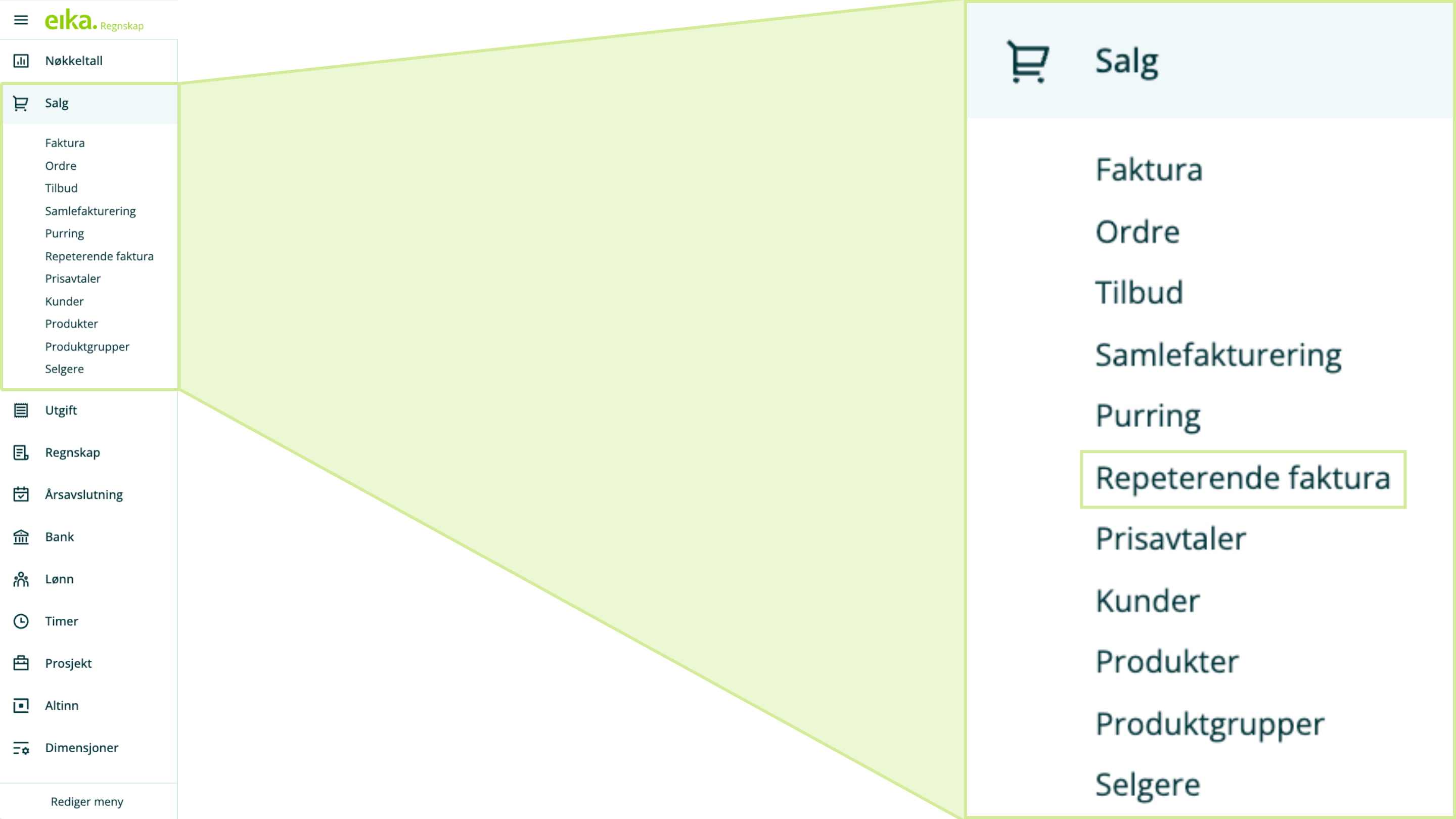Click the Prosjekt briefcase icon

[x=21, y=663]
